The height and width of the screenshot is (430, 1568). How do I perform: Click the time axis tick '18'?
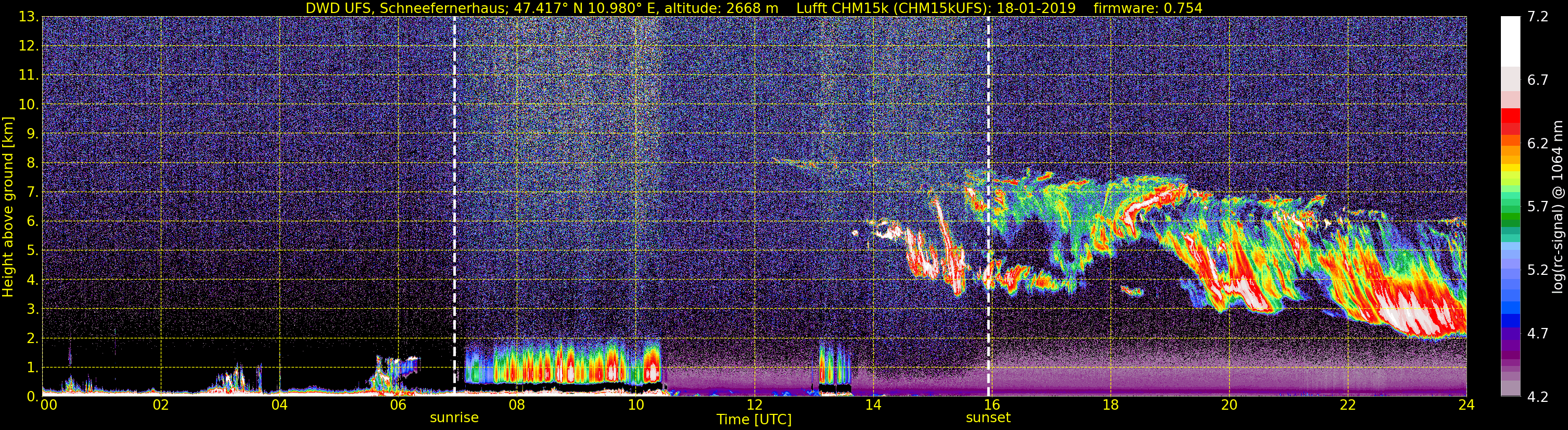coord(1110,406)
